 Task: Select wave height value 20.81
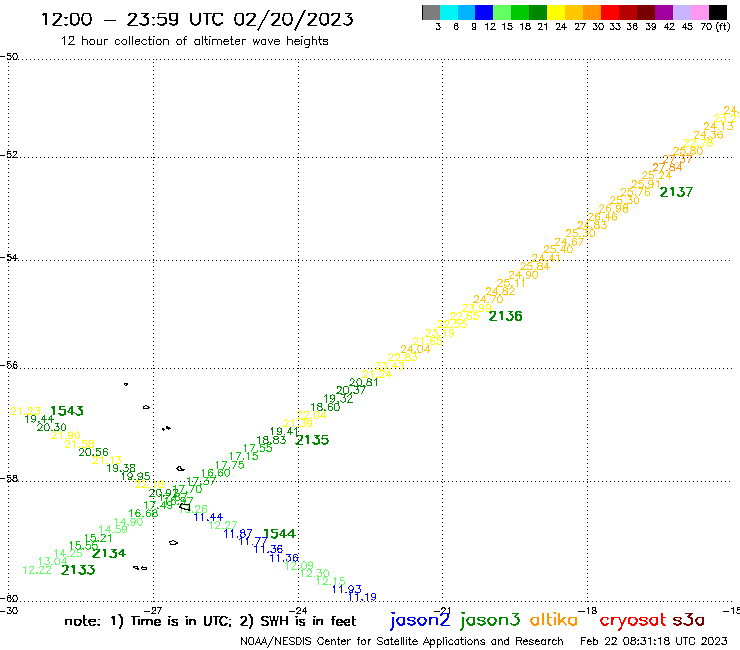pyautogui.click(x=364, y=382)
